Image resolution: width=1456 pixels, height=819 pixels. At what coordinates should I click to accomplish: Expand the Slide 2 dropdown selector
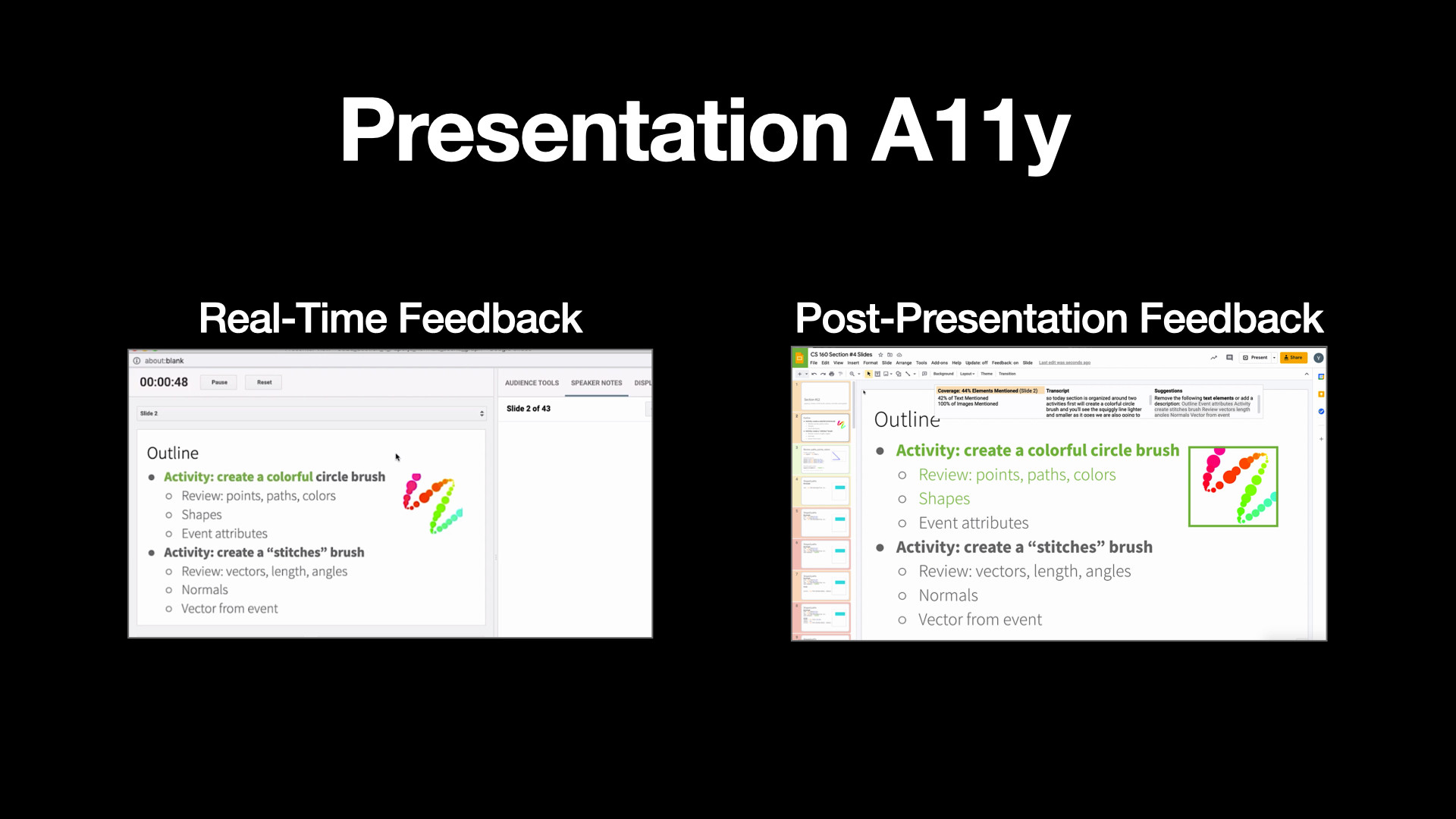click(479, 413)
